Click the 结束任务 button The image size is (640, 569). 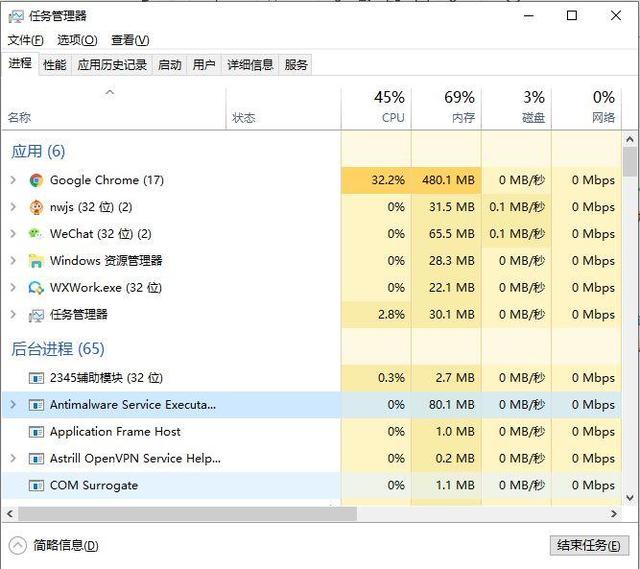coord(586,546)
